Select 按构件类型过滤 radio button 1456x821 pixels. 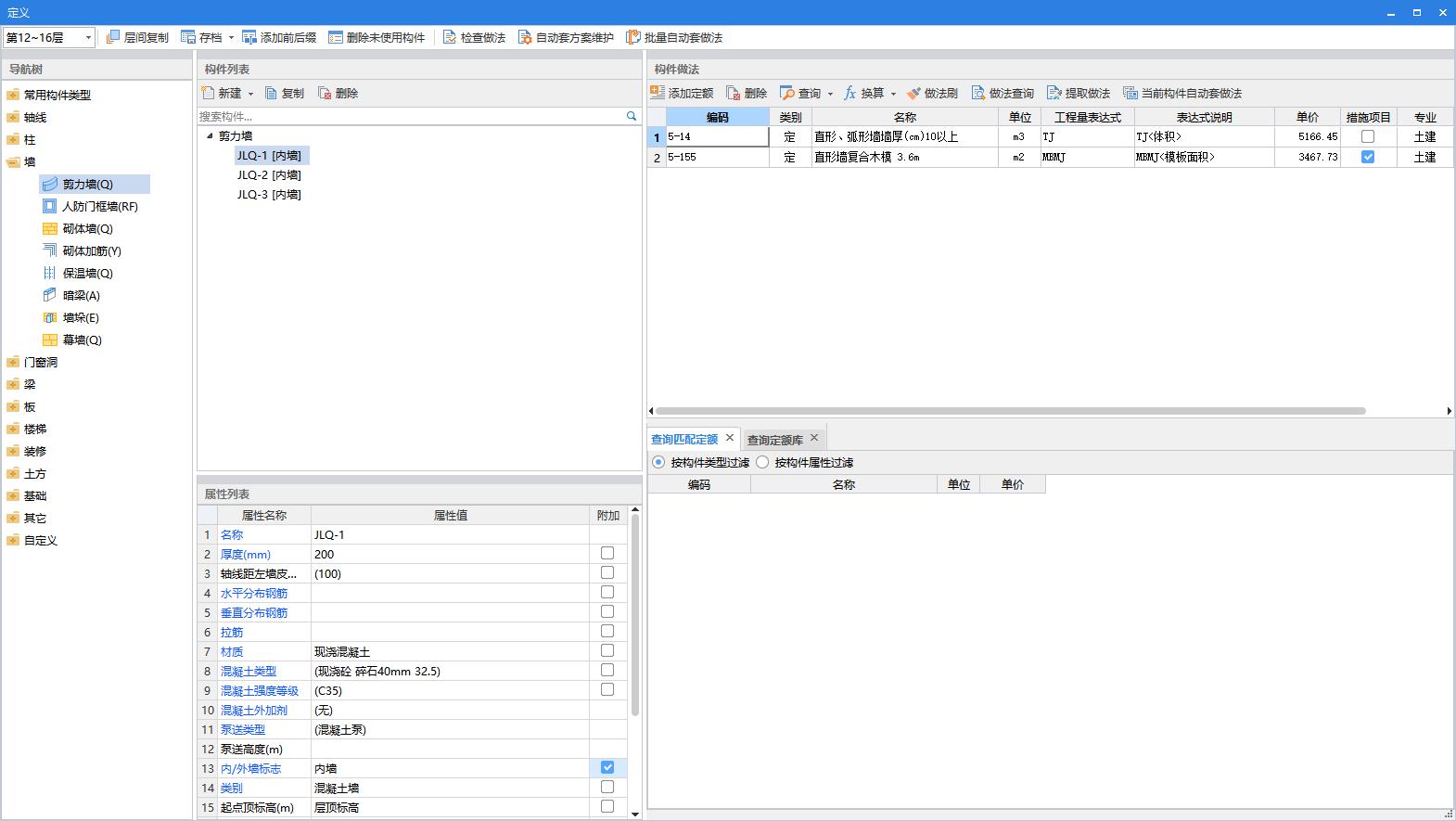coord(658,462)
